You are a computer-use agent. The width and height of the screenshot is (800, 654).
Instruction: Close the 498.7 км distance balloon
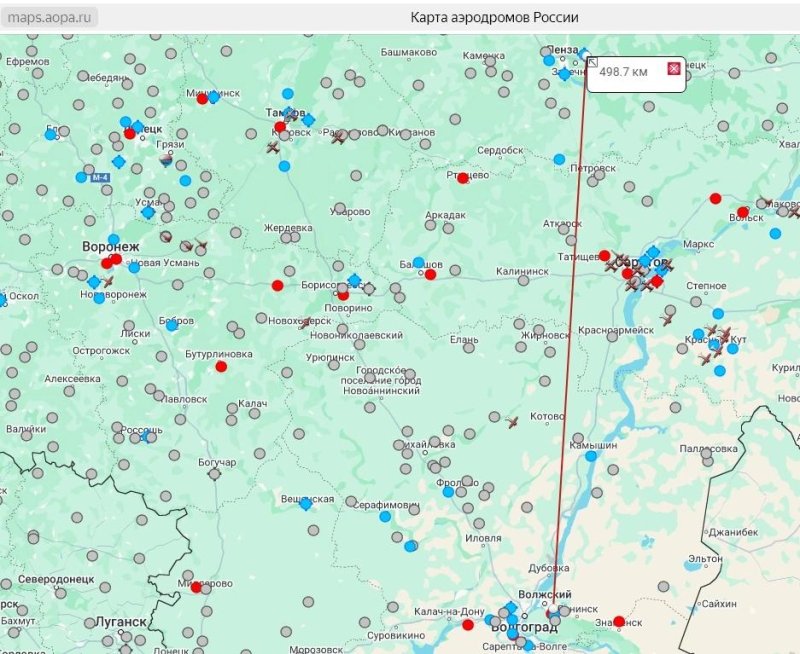tap(674, 69)
